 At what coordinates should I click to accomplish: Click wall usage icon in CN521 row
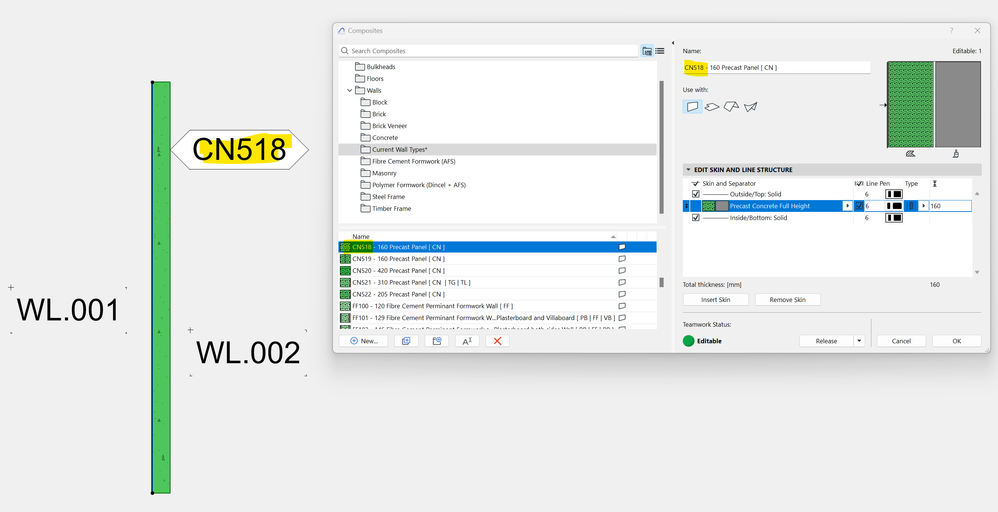coord(622,283)
